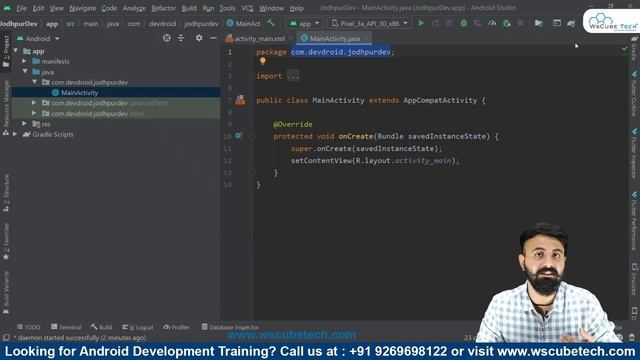
Task: Open the Refactor menu
Action: point(163,8)
